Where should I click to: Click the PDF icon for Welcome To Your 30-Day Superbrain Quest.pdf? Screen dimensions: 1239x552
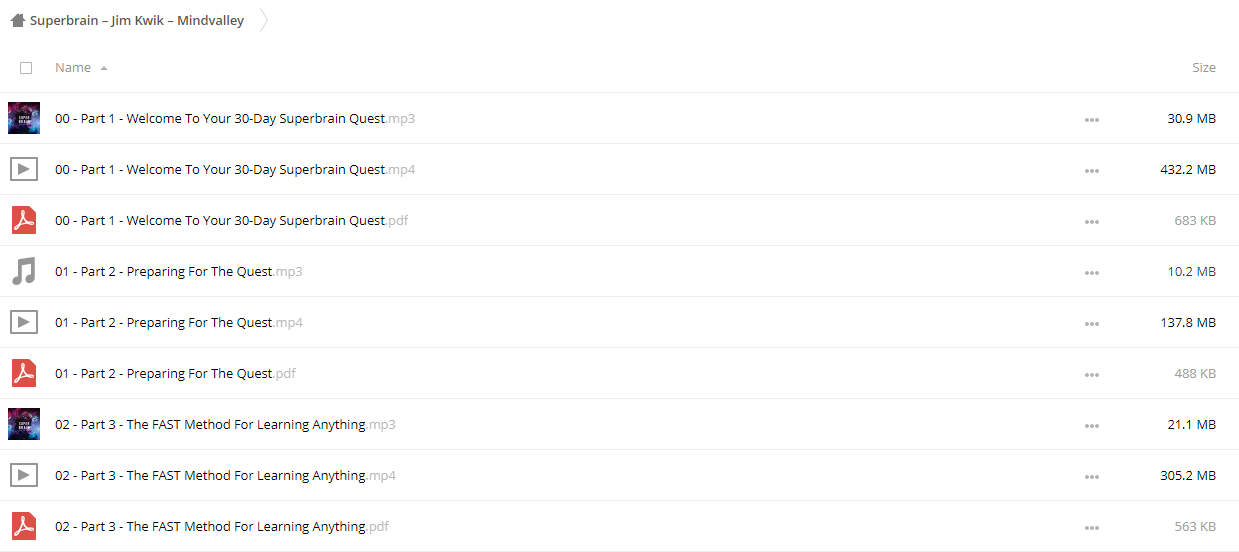[24, 220]
